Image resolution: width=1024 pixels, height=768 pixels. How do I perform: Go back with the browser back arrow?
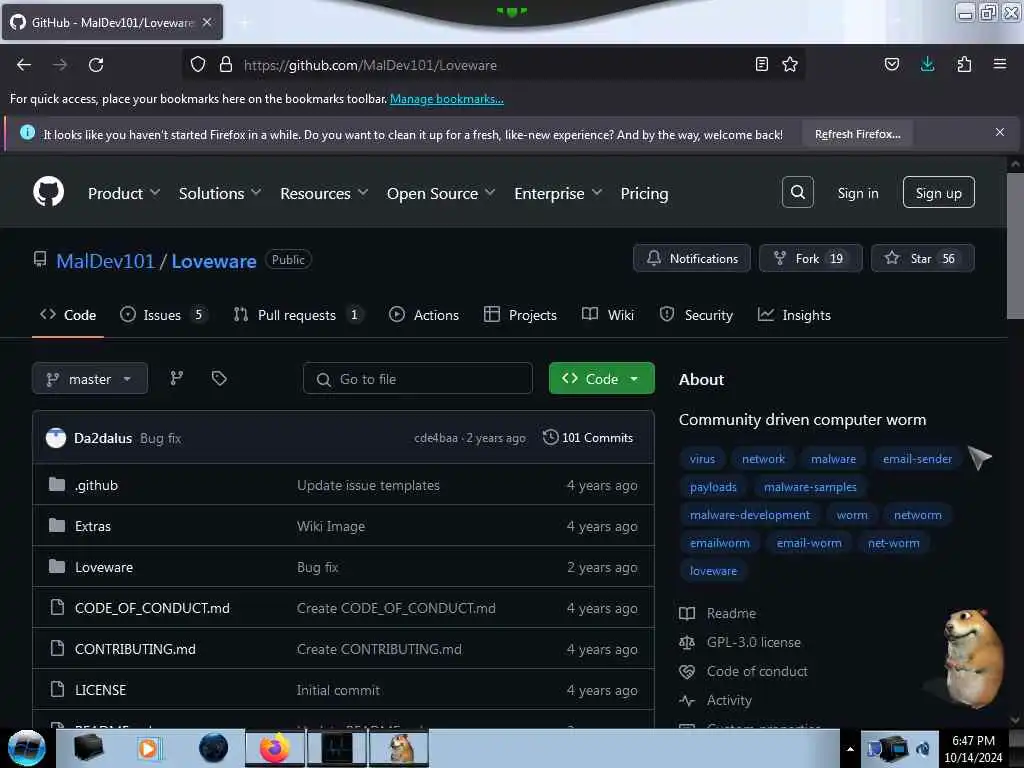tap(24, 65)
